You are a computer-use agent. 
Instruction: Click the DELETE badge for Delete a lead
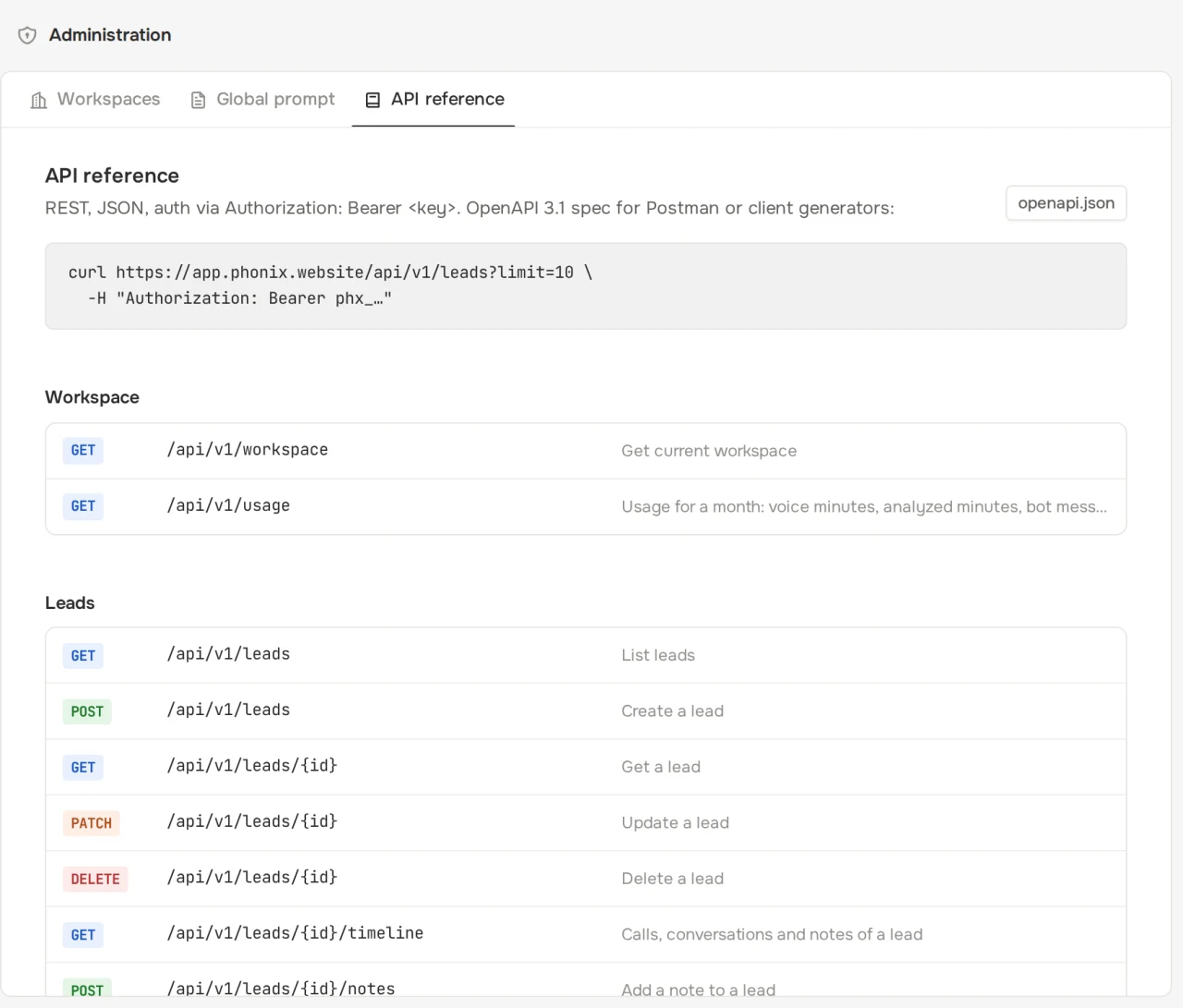(x=95, y=880)
